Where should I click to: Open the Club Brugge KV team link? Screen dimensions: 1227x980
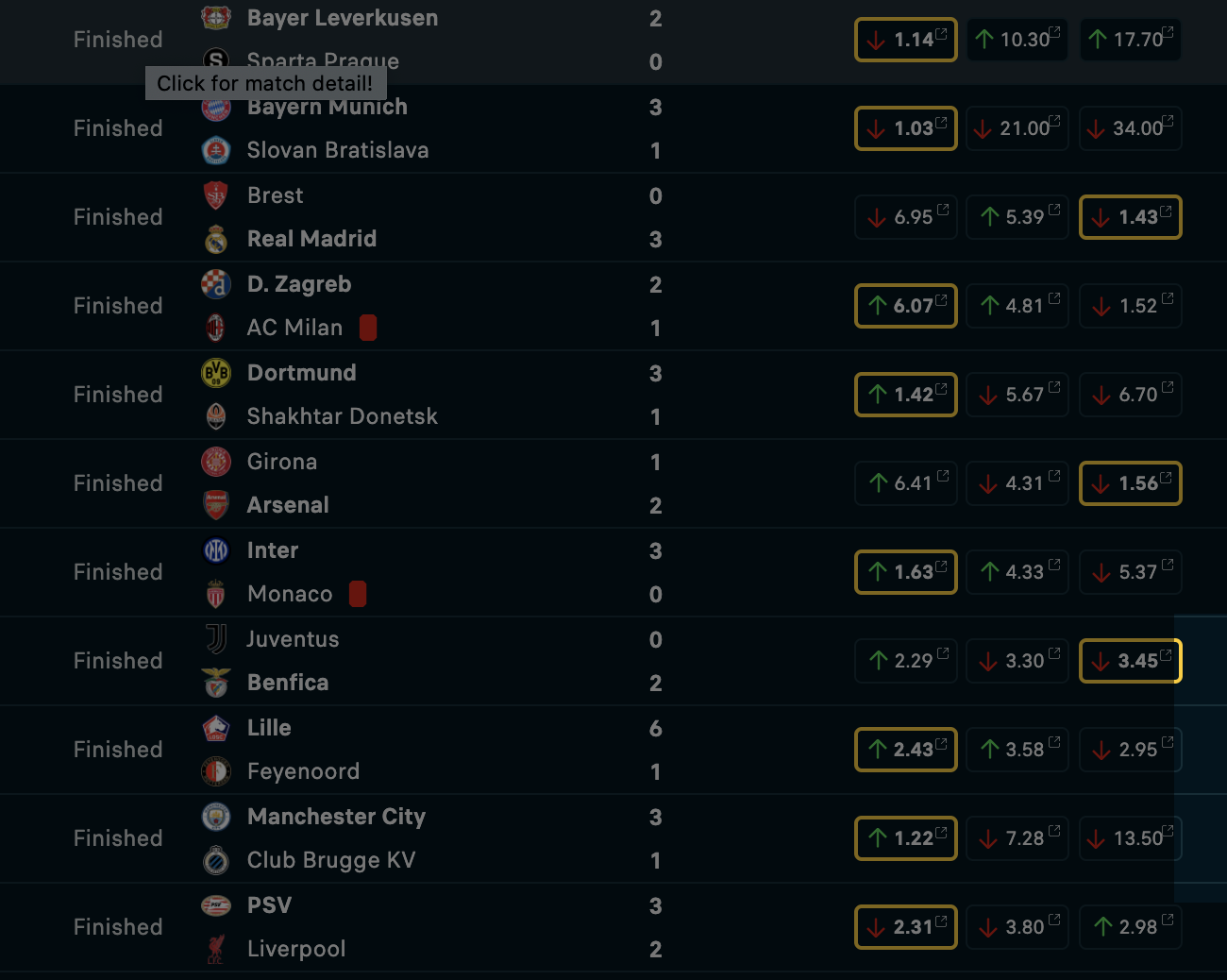coord(331,860)
